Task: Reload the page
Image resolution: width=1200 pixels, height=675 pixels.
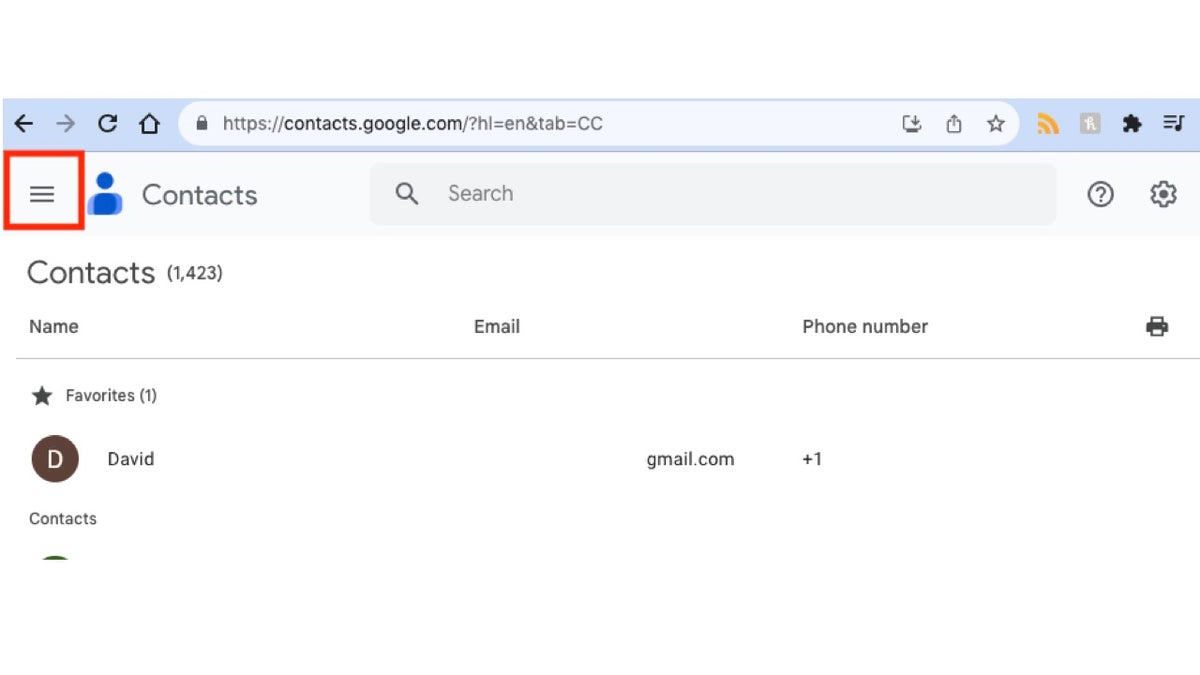Action: point(108,124)
